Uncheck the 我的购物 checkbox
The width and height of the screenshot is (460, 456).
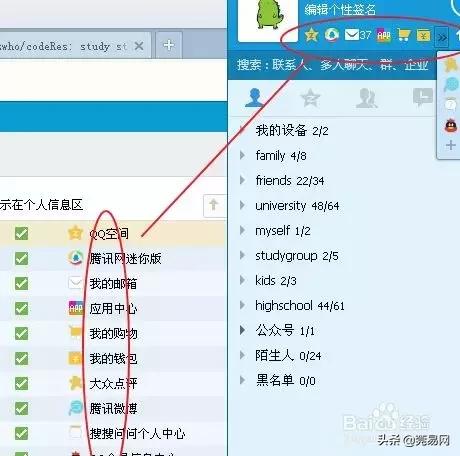point(21,333)
